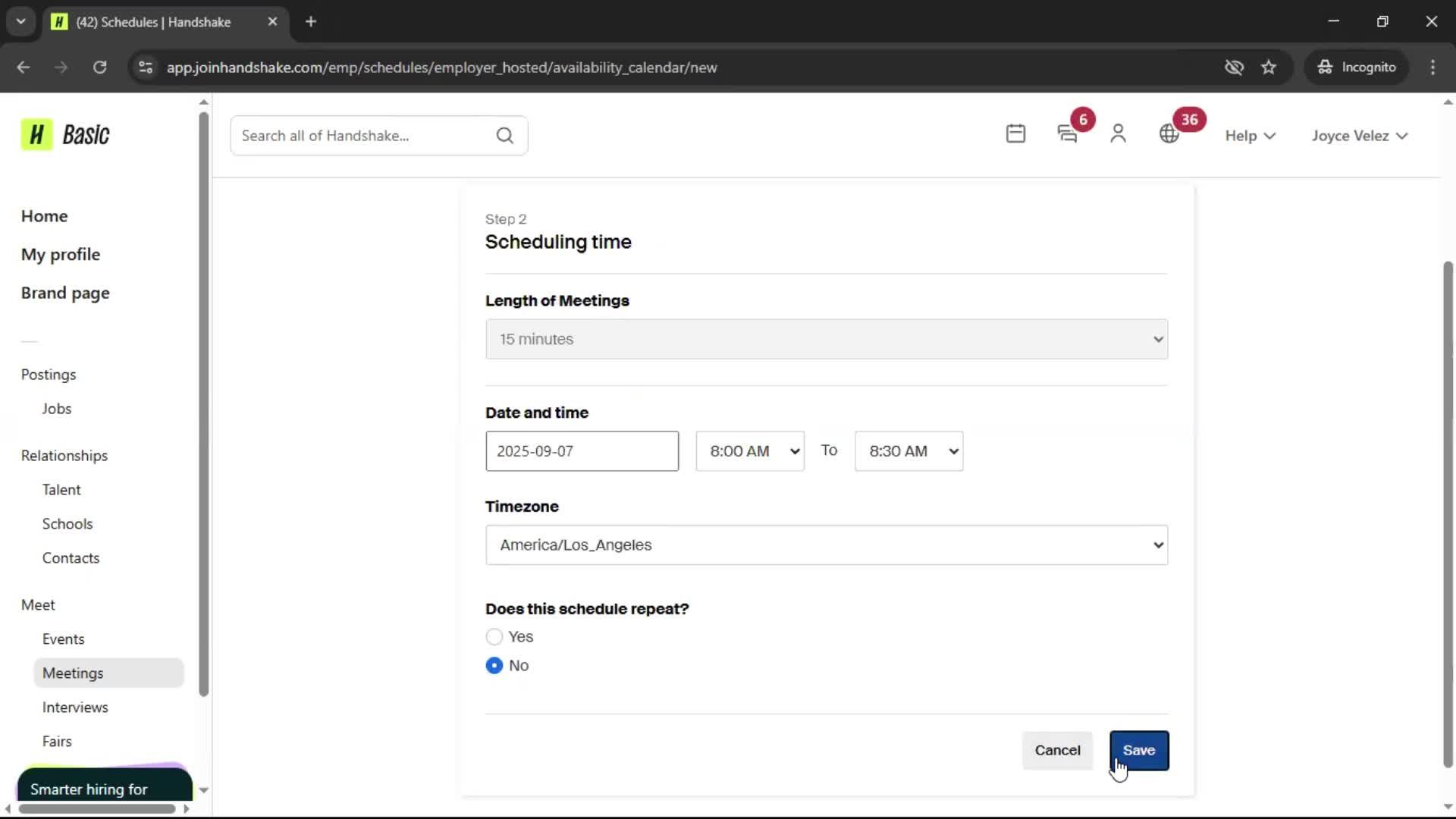1456x819 pixels.
Task: Open Events in sidebar
Action: (63, 639)
